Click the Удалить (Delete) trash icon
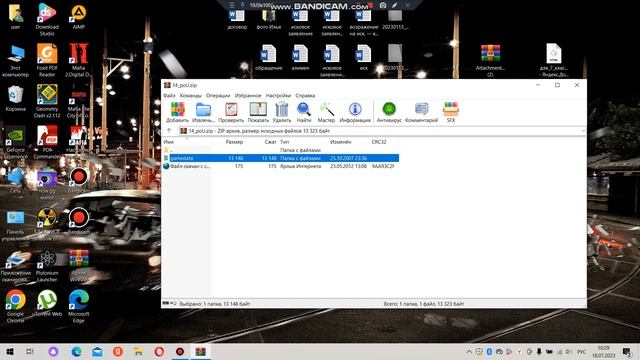This screenshot has height=360, width=640. pos(282,112)
